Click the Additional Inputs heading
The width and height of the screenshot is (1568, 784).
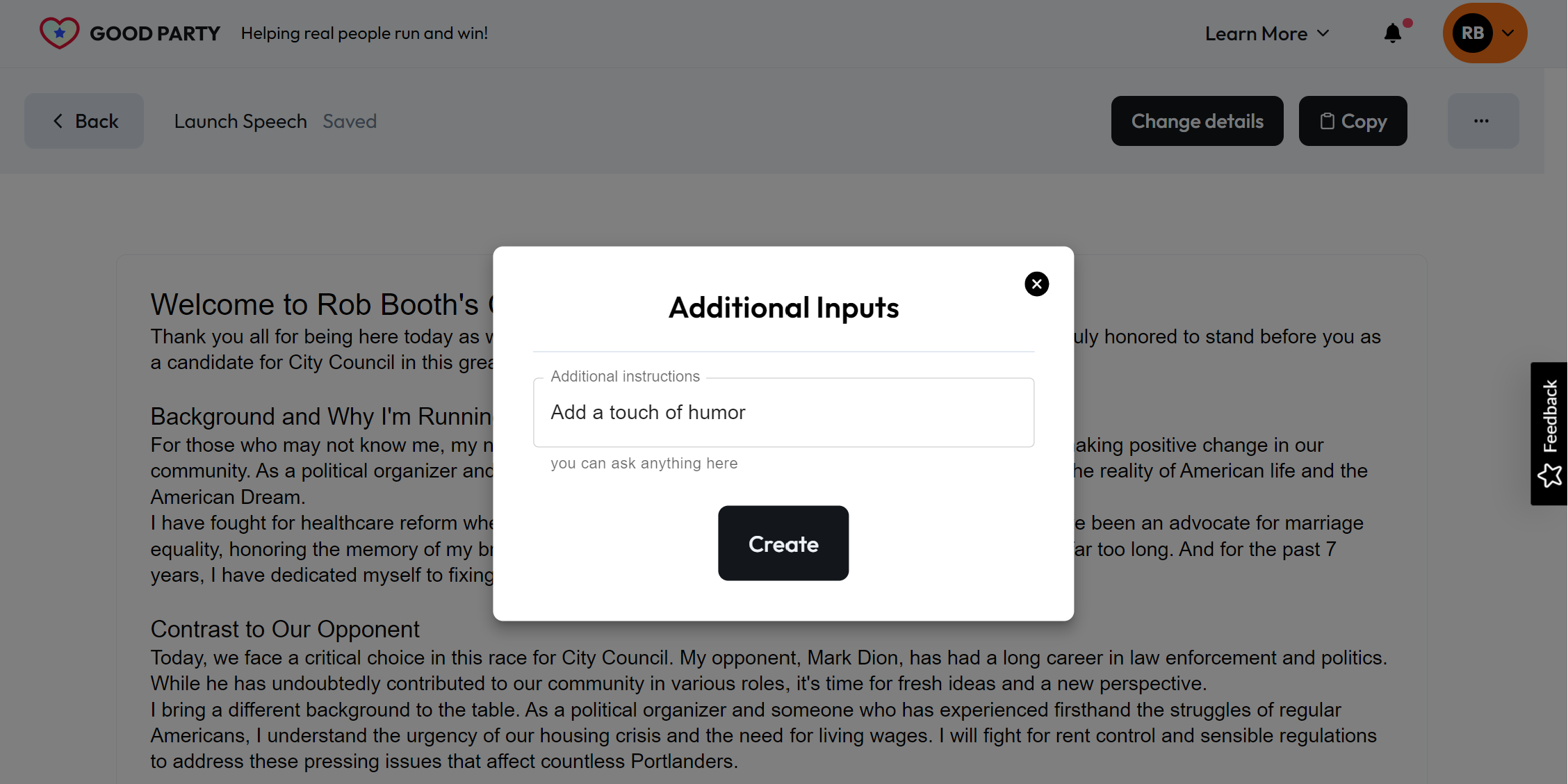point(783,308)
